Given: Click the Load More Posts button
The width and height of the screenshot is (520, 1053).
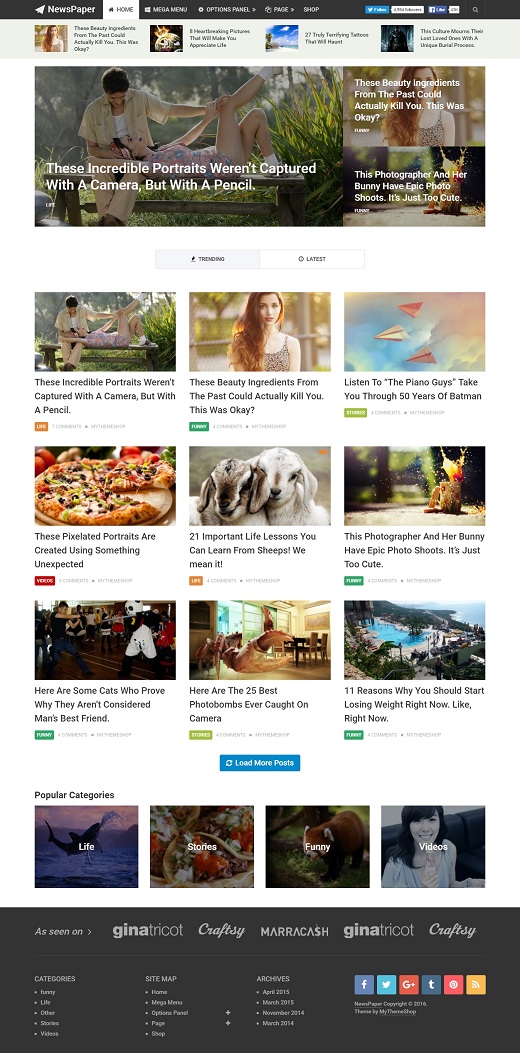Looking at the screenshot, I should [x=260, y=763].
